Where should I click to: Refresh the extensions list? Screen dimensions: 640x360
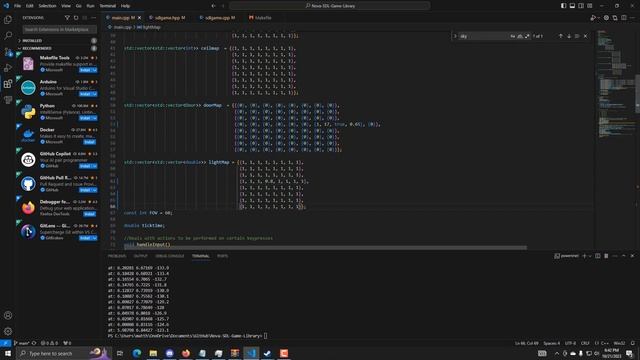[76, 18]
